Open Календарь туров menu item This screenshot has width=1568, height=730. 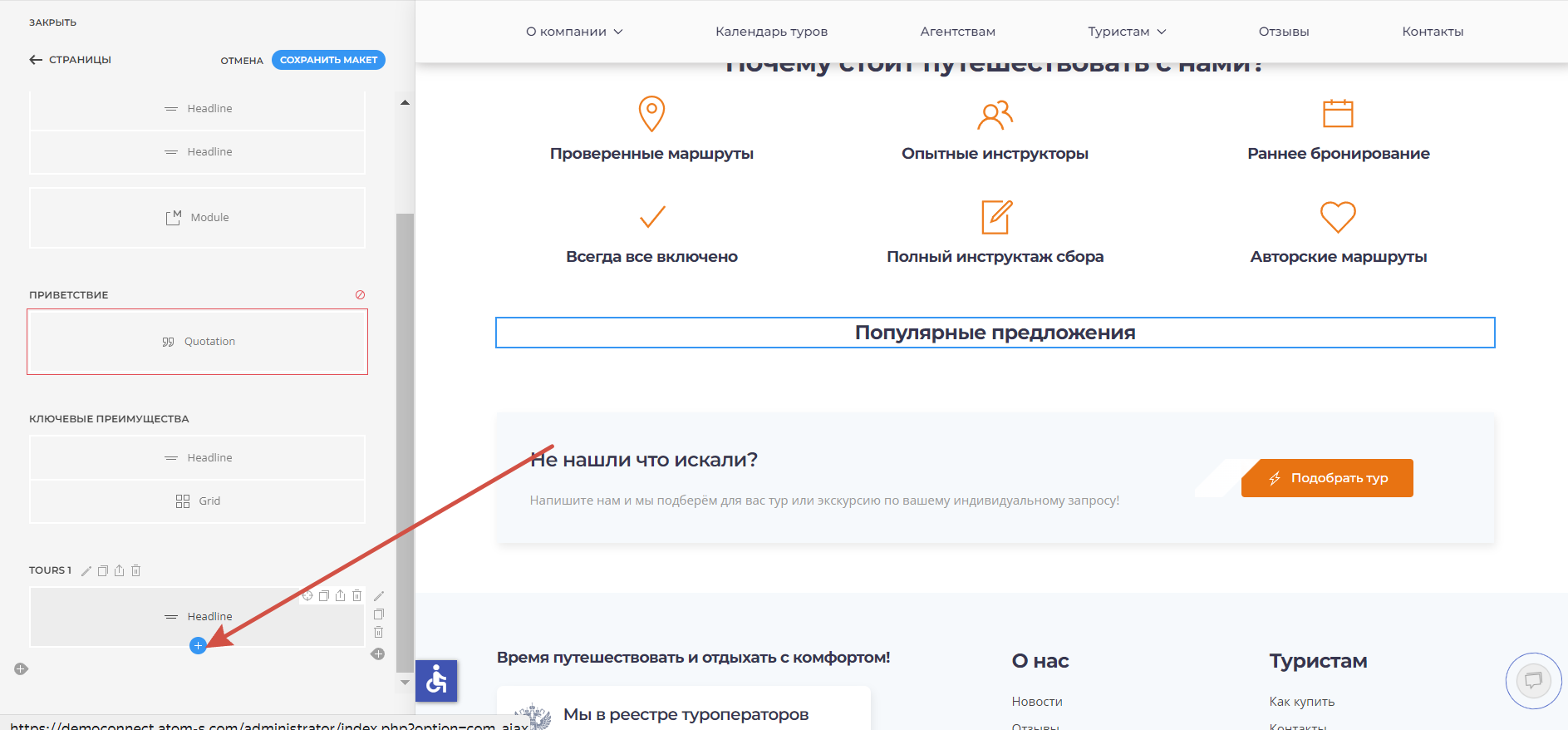(x=771, y=32)
